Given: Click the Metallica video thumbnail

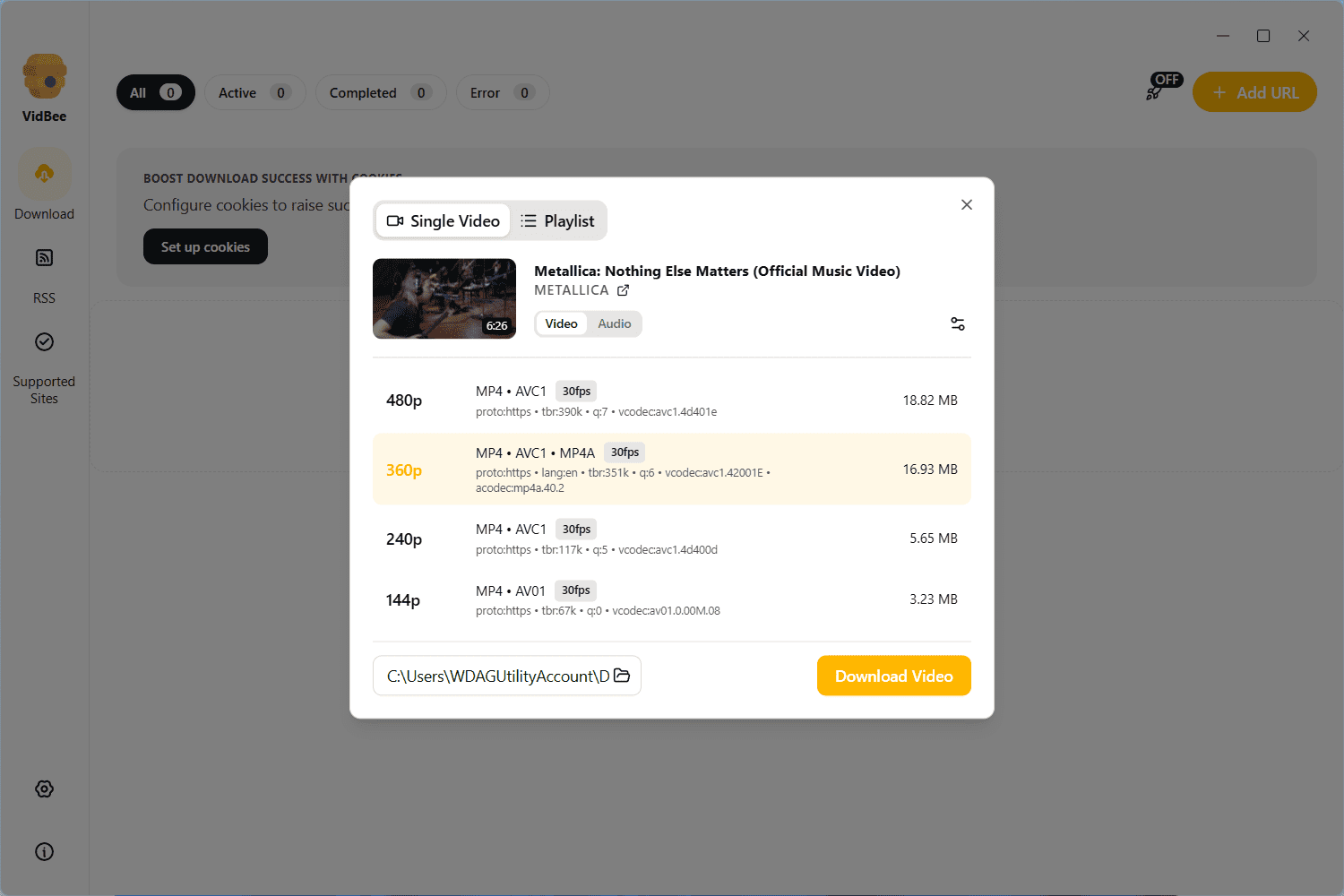Looking at the screenshot, I should 444,298.
